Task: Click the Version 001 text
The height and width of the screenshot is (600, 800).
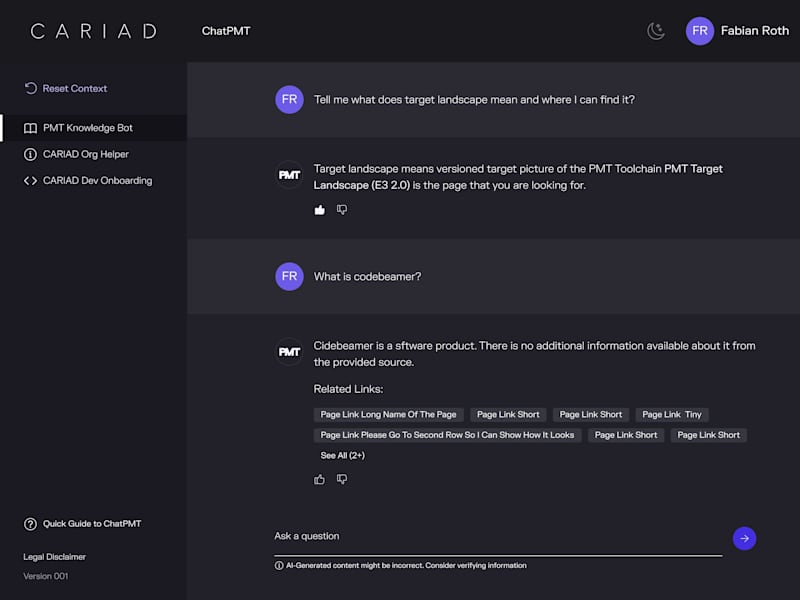Action: coord(45,576)
